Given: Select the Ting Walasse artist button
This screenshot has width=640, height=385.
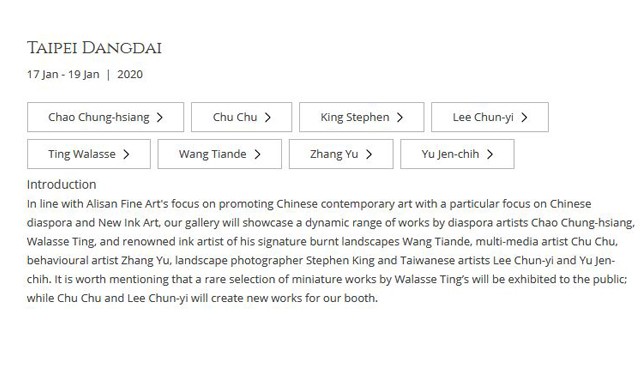Looking at the screenshot, I should (x=89, y=154).
